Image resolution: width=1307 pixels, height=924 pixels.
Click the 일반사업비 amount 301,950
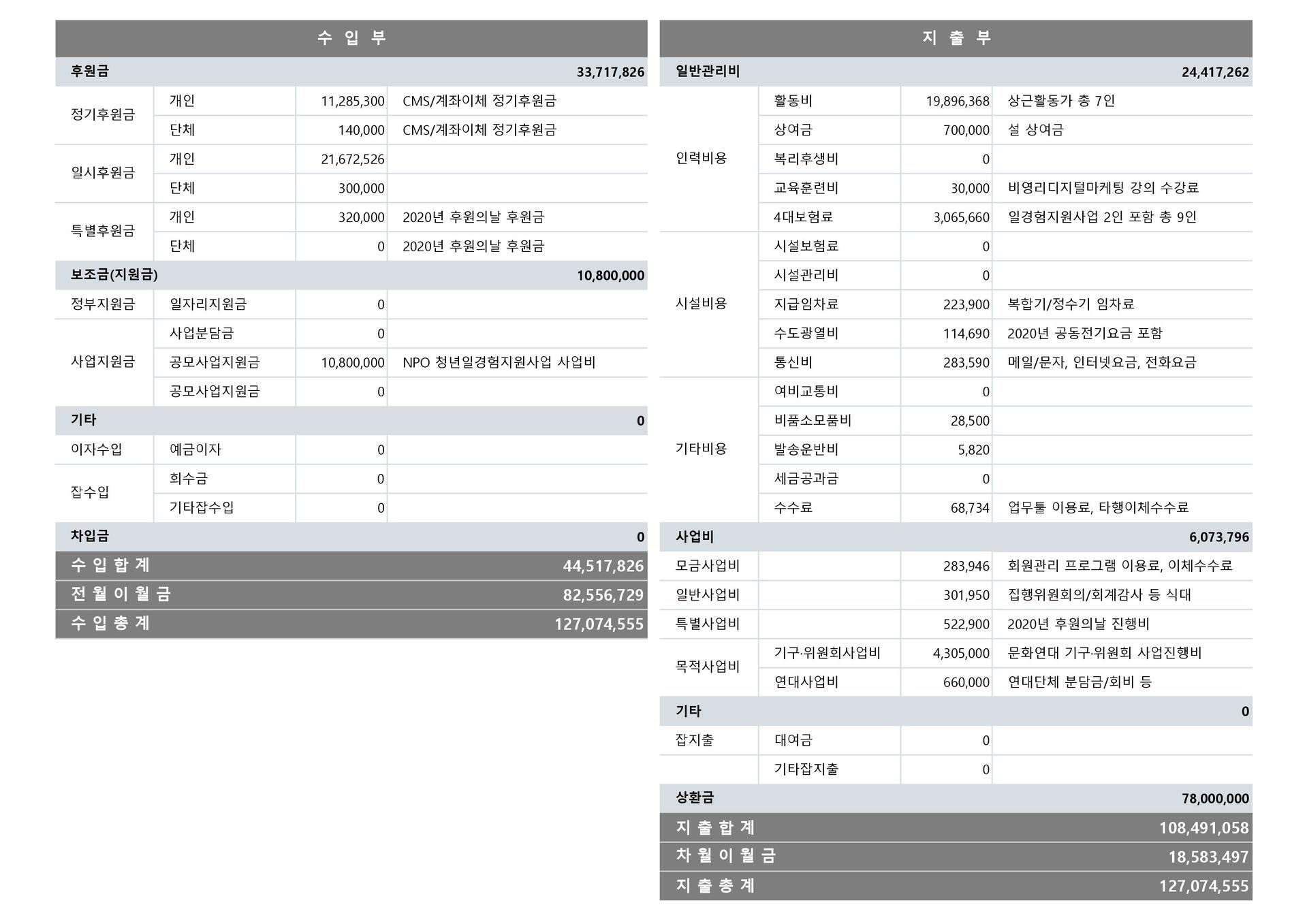(x=966, y=595)
